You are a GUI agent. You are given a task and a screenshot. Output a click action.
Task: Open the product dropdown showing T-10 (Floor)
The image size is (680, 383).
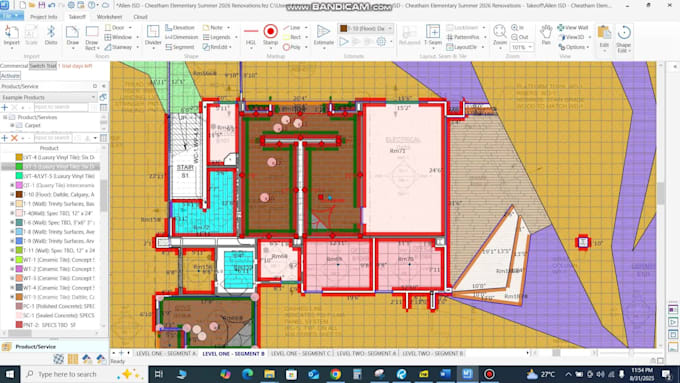366,28
